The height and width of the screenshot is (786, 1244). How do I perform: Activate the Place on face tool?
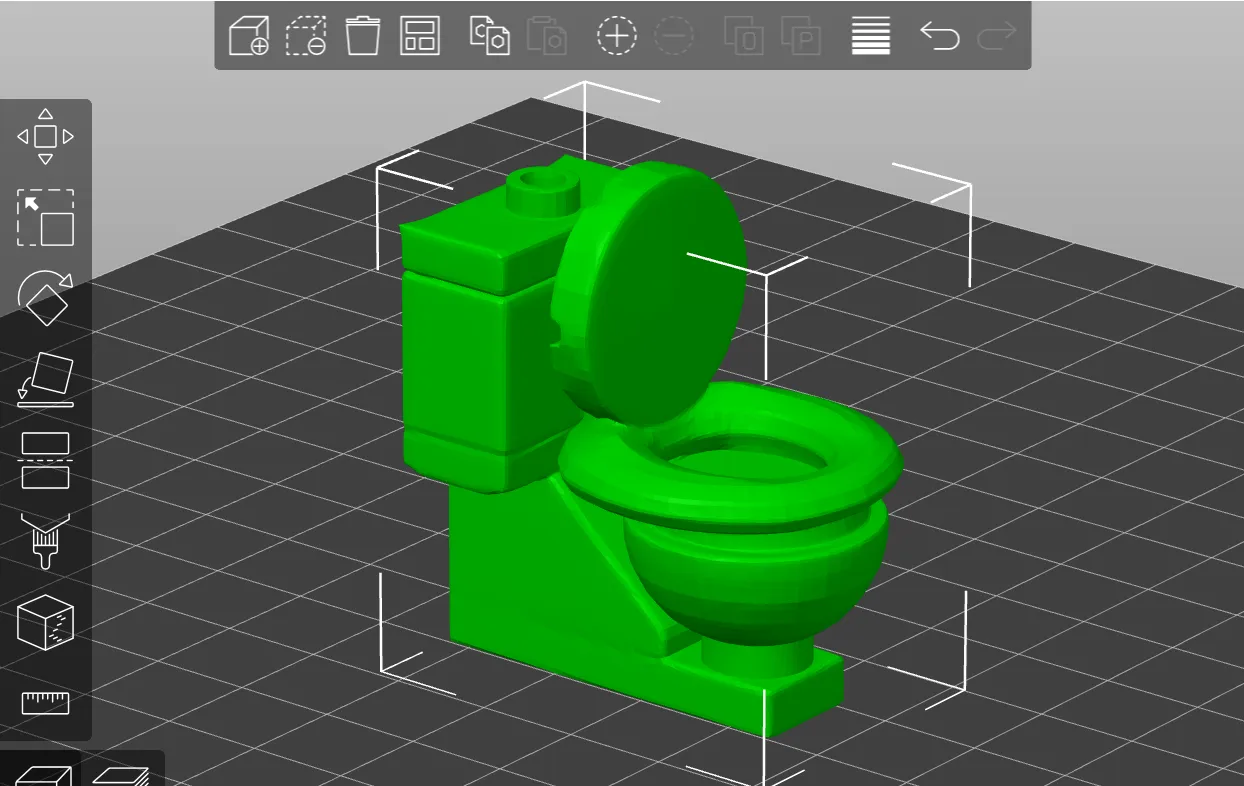45,378
